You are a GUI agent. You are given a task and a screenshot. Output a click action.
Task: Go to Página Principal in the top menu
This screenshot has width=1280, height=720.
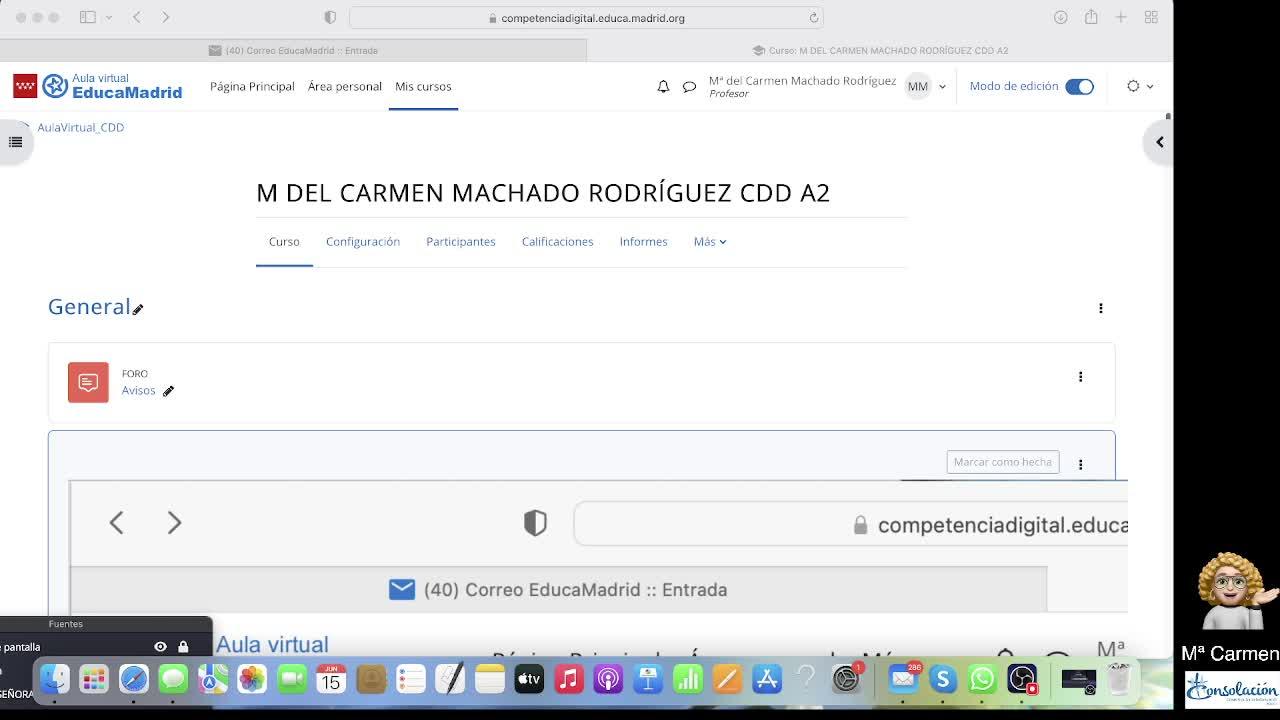pos(252,87)
